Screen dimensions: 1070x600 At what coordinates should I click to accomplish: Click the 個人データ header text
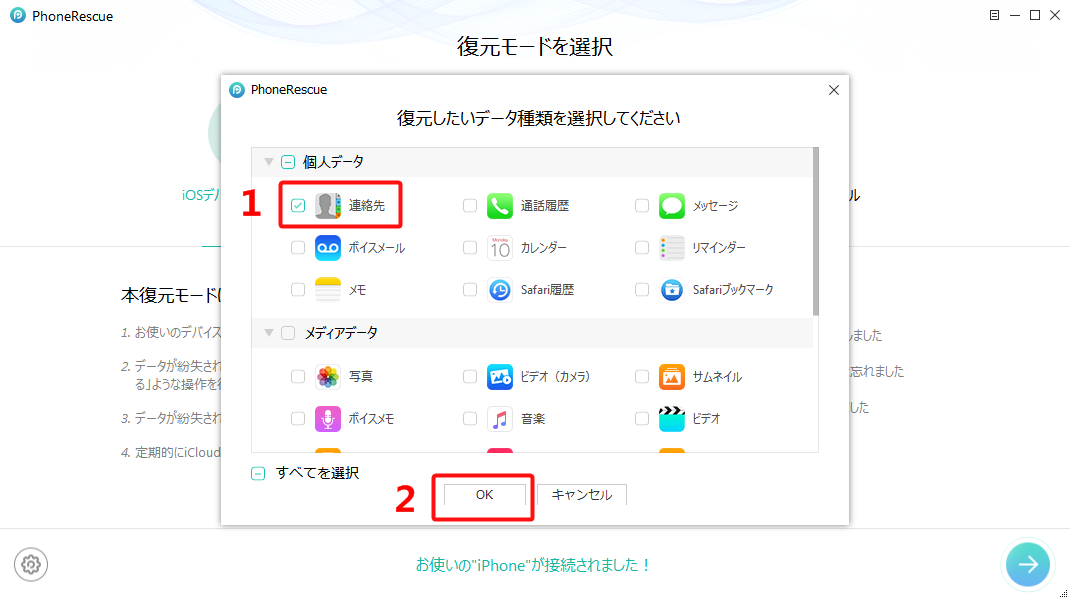pos(333,162)
